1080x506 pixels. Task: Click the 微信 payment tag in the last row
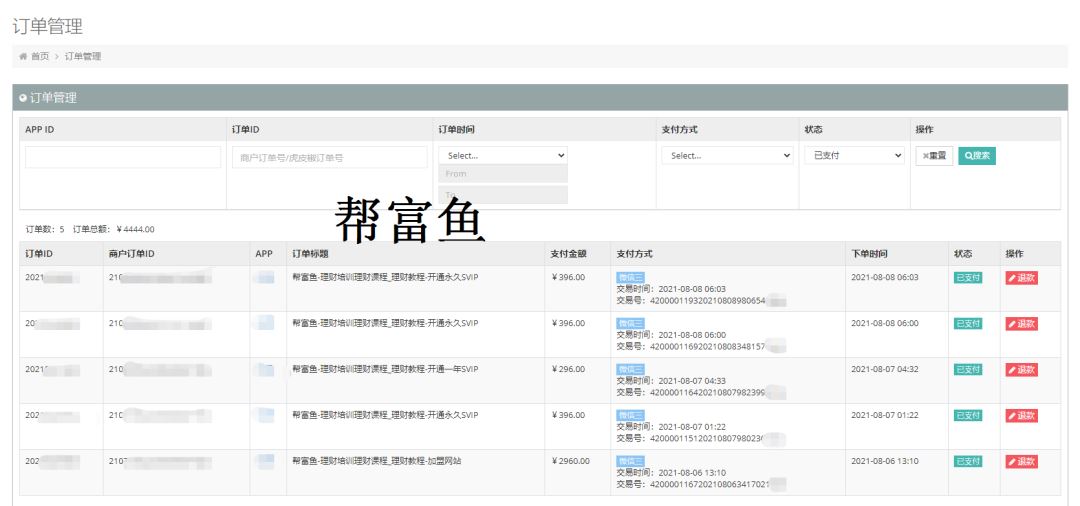click(x=630, y=462)
